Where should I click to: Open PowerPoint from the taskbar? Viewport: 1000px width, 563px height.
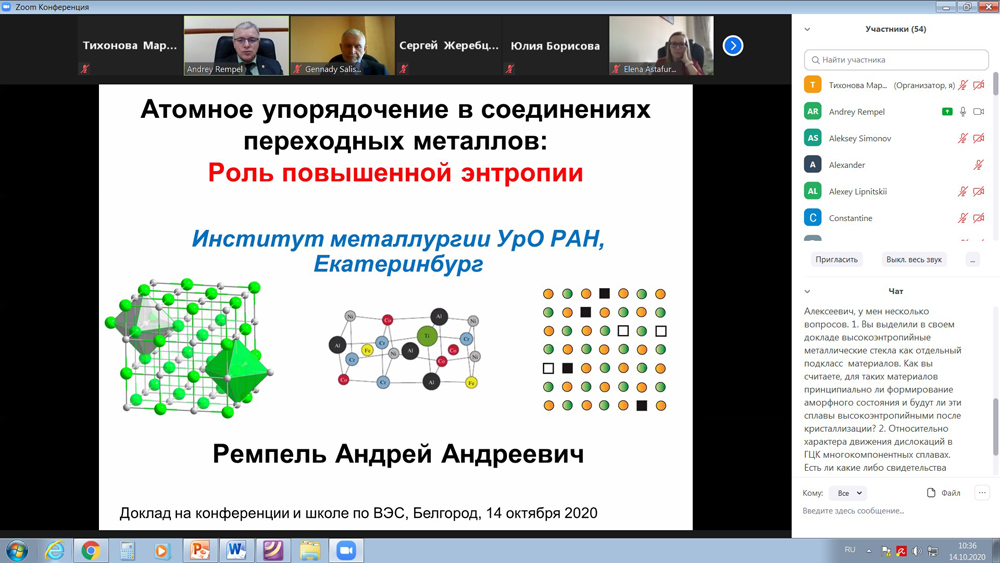tap(200, 550)
